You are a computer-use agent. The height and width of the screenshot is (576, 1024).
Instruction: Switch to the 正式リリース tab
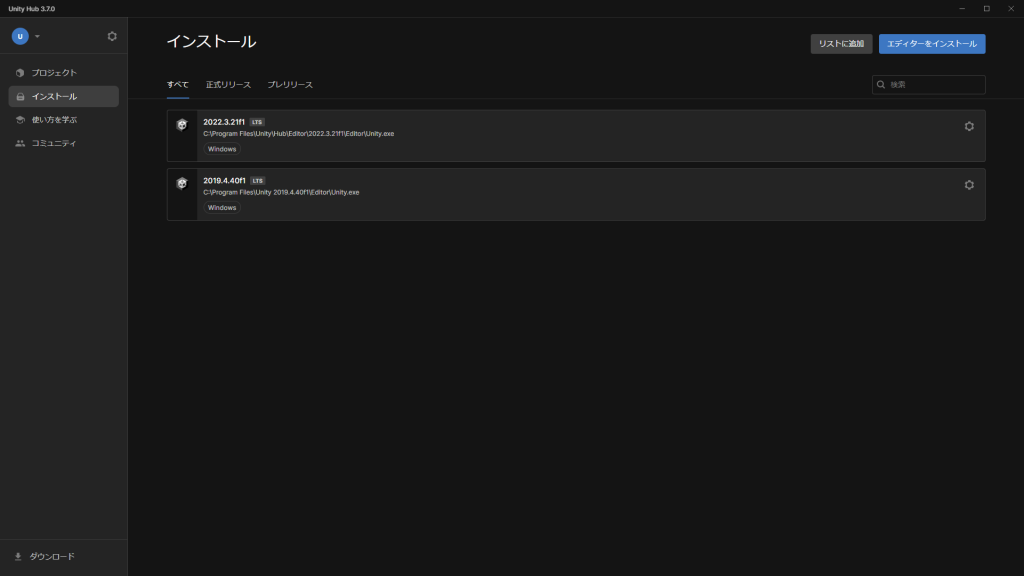tap(229, 85)
